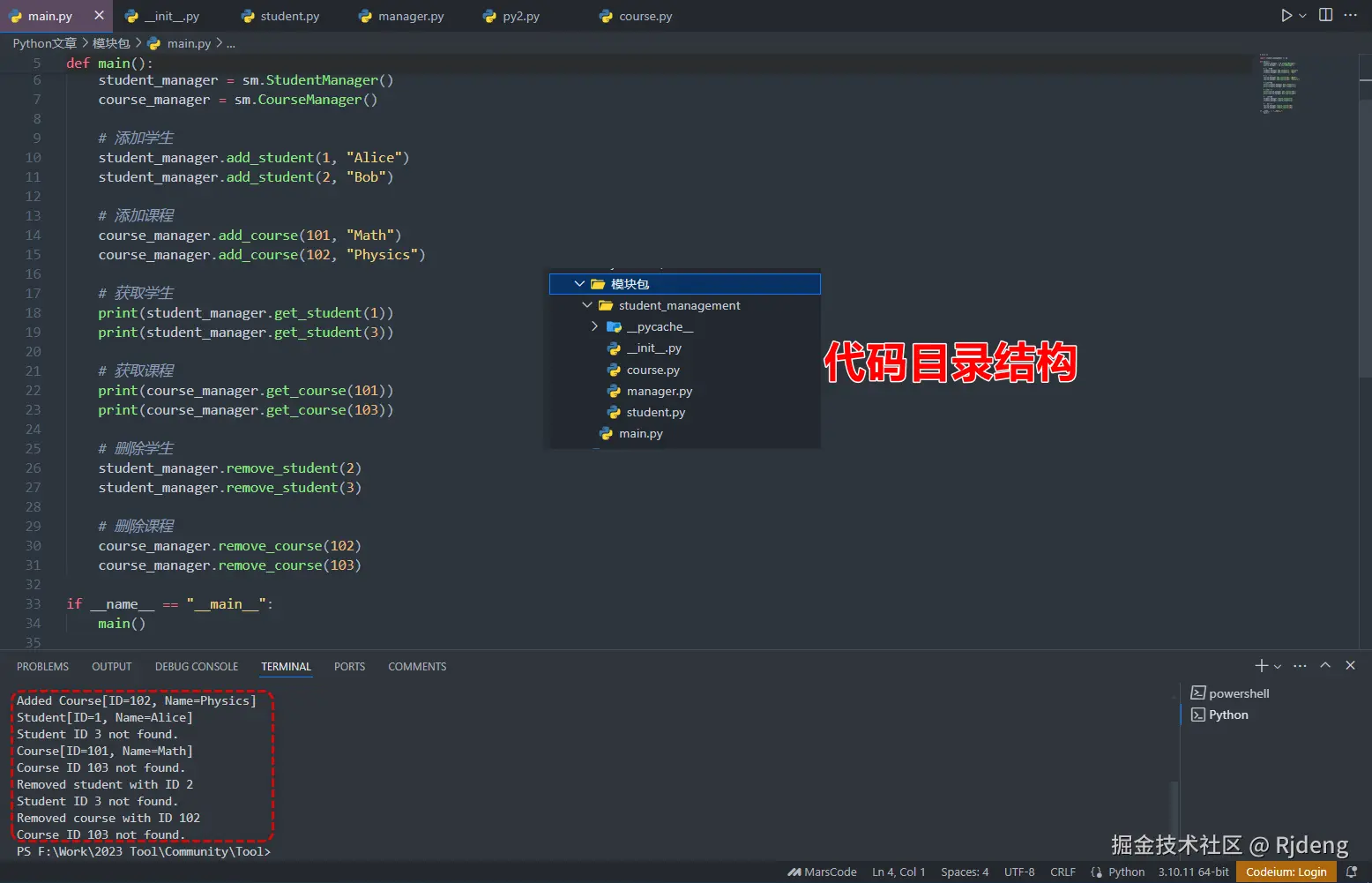1372x883 pixels.
Task: Click the Codeium: Login button
Action: [1286, 872]
